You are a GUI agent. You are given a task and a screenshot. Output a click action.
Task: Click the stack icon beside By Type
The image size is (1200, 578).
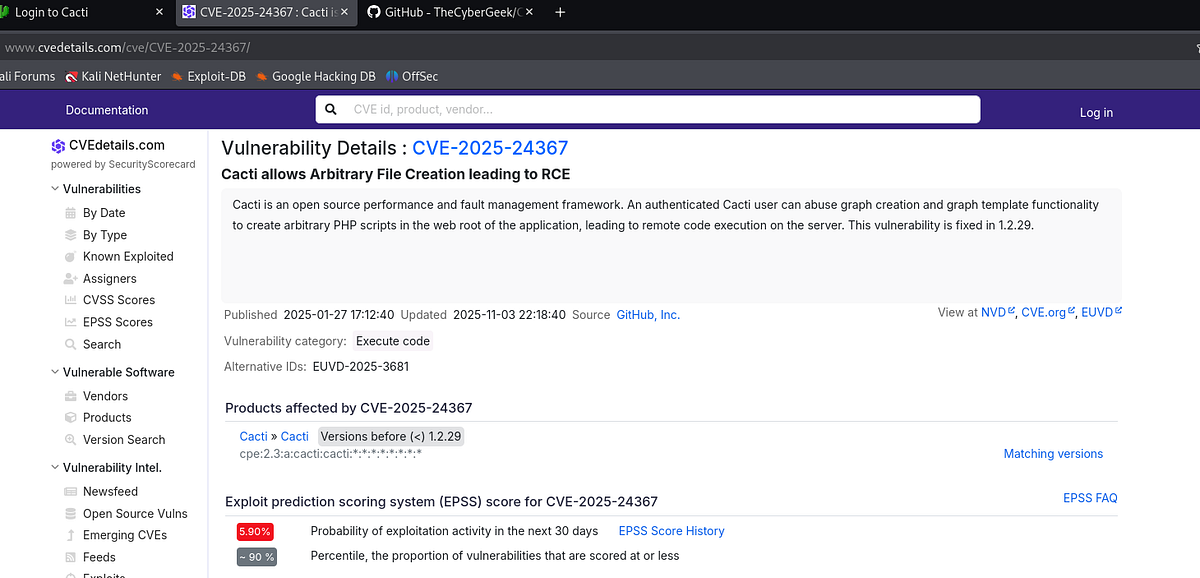70,235
